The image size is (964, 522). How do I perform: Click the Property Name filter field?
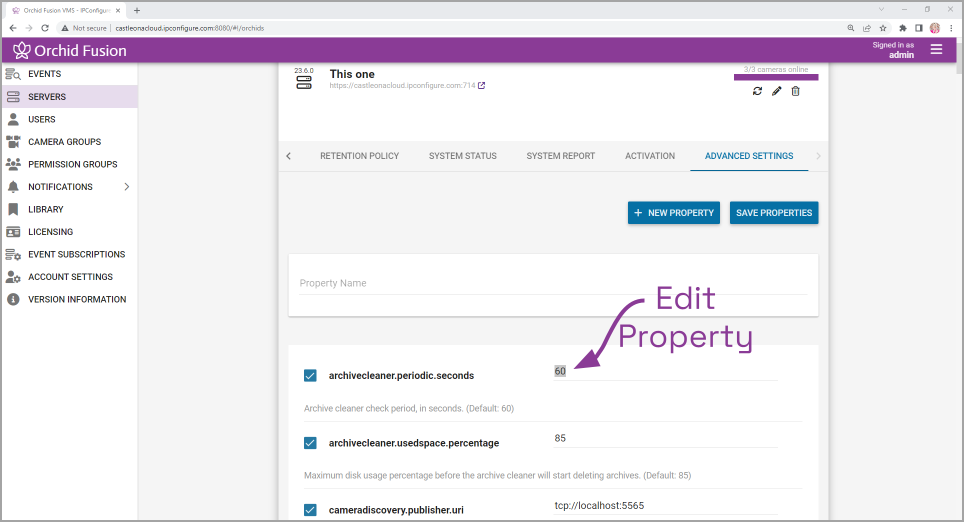coord(553,283)
